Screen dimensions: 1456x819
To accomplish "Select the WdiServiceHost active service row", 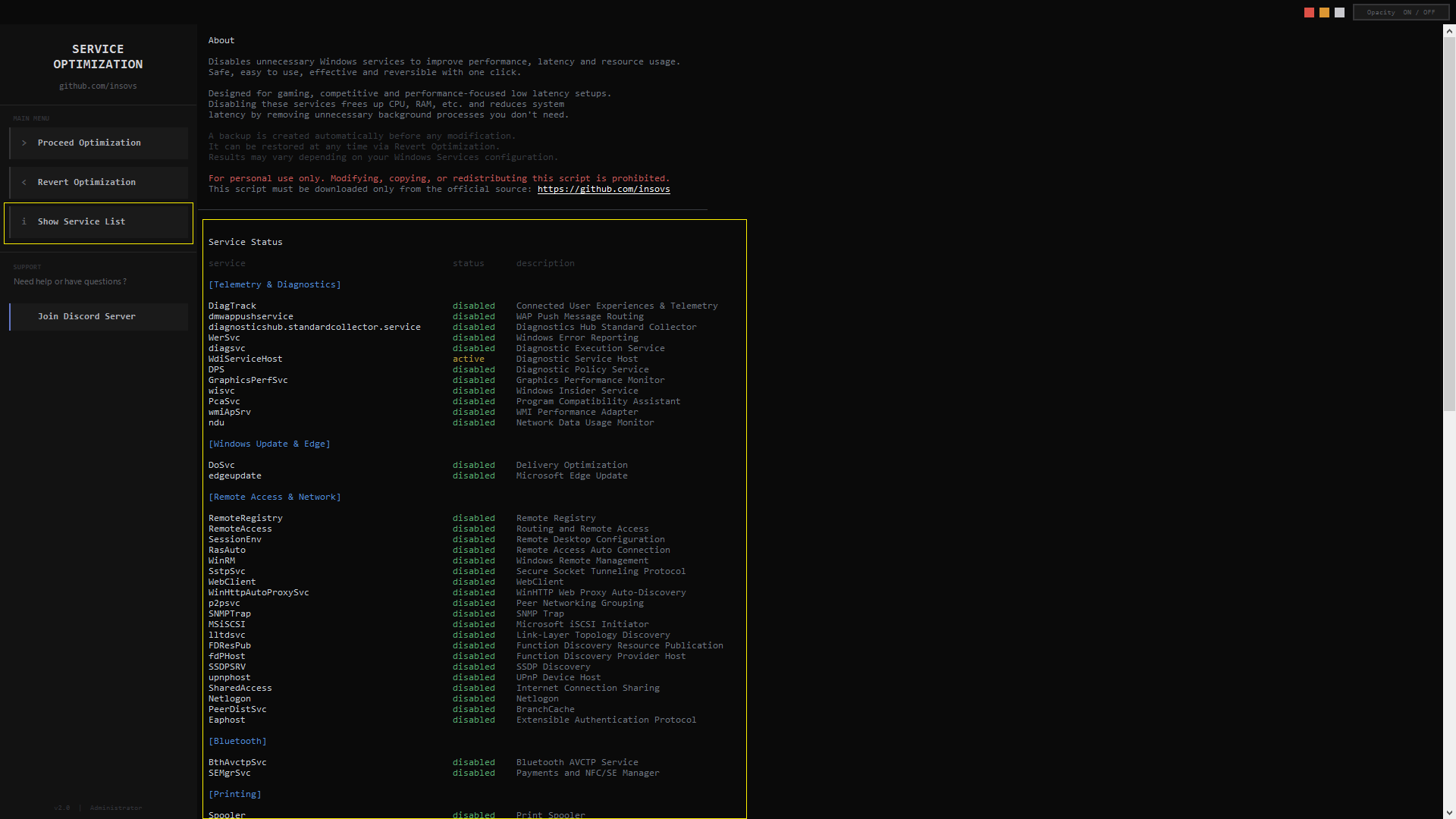I will [x=245, y=359].
